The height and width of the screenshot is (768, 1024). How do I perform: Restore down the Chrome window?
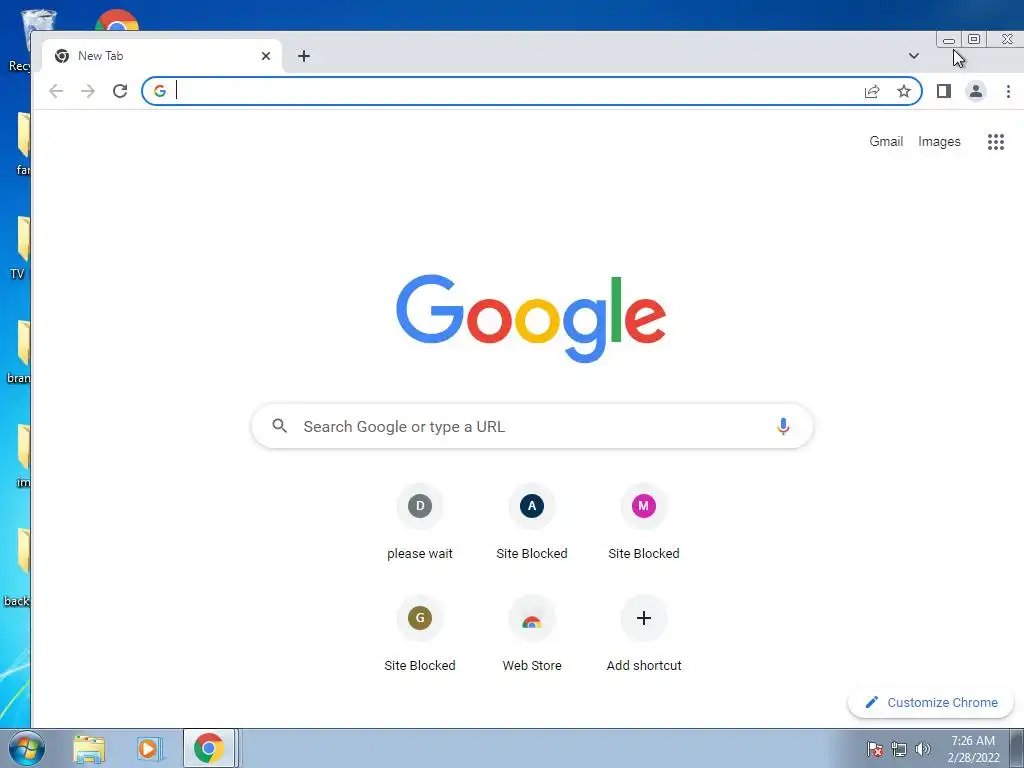974,39
